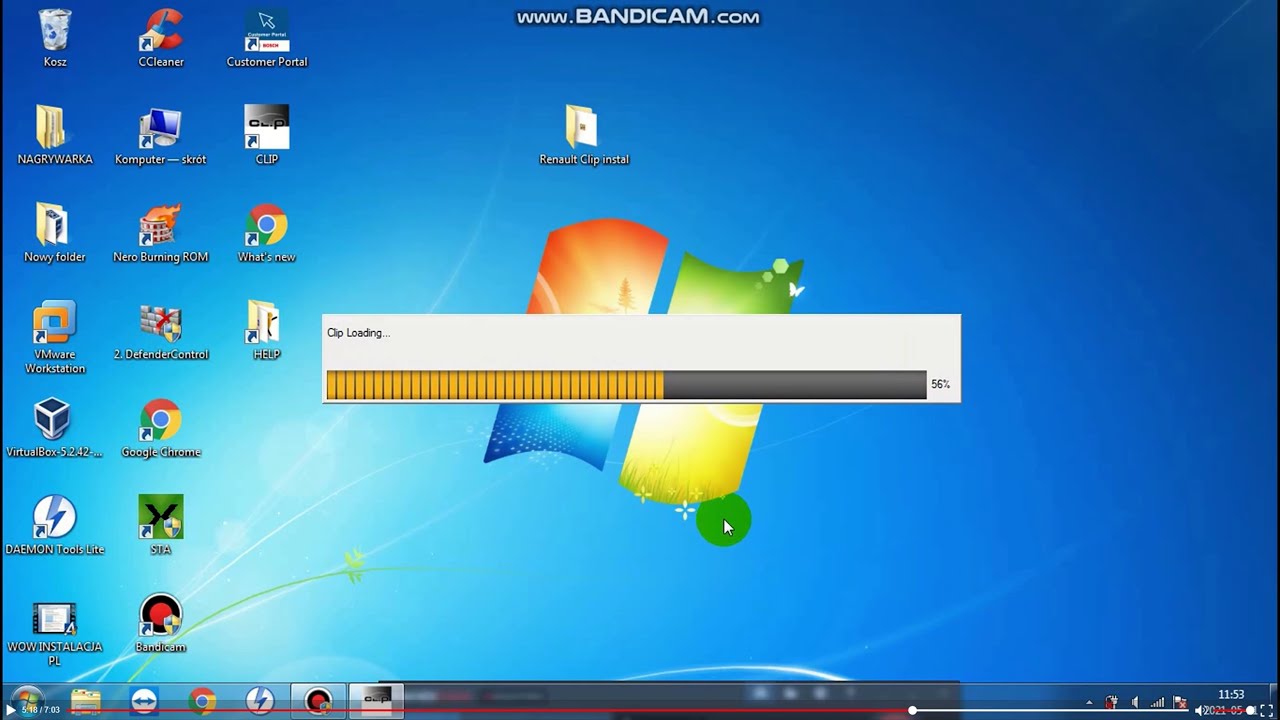Image resolution: width=1280 pixels, height=720 pixels.
Task: Open the WOW INSTALACJA PL icon
Action: click(x=55, y=635)
